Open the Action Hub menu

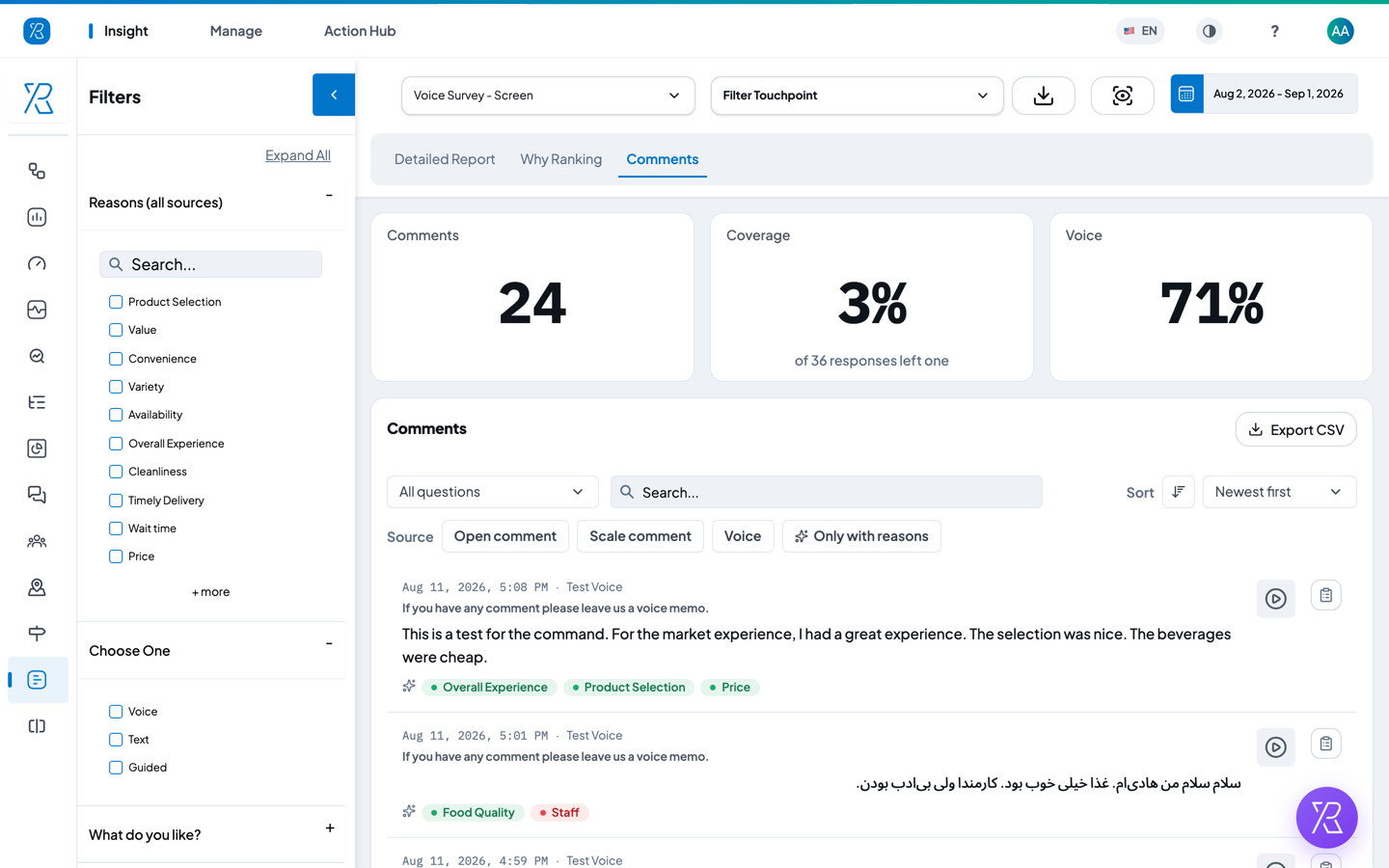[360, 31]
